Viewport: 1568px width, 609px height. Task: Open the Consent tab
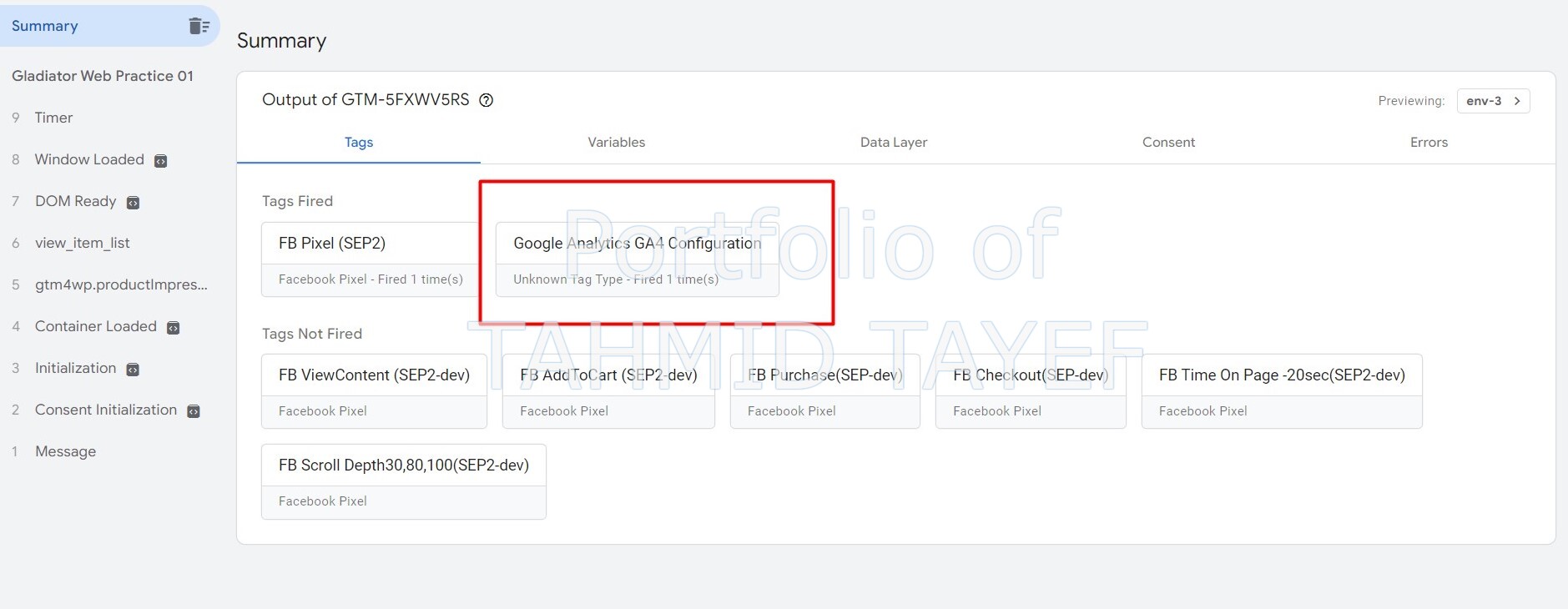pyautogui.click(x=1168, y=142)
